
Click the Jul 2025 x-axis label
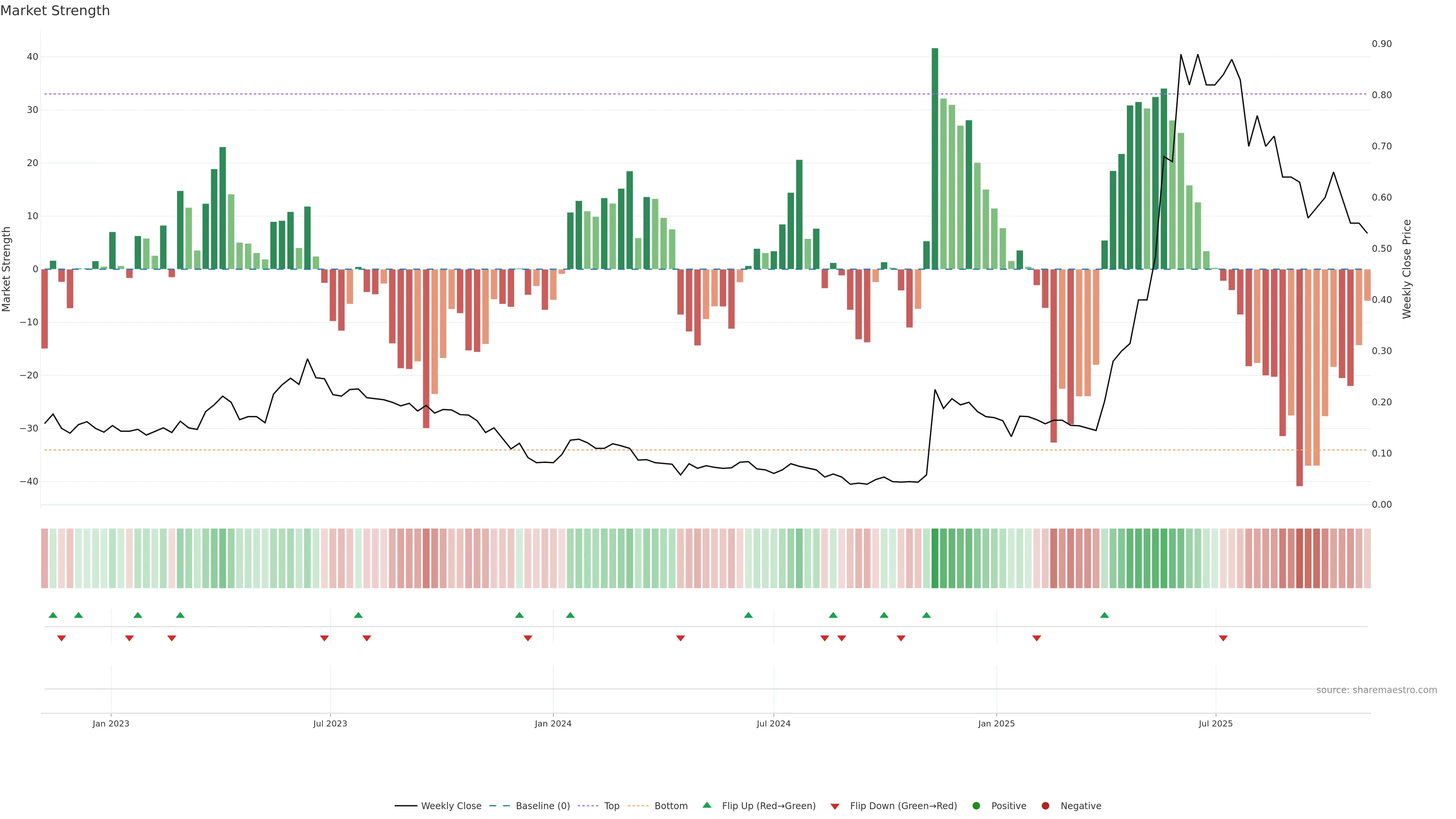tap(1215, 723)
